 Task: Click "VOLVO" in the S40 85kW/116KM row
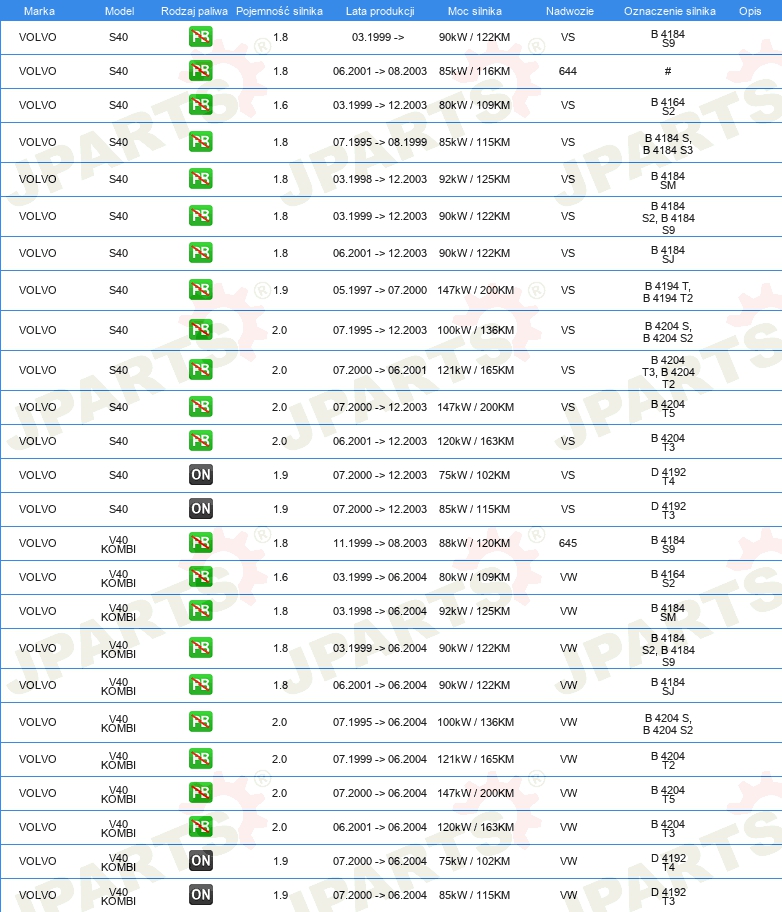pyautogui.click(x=38, y=71)
